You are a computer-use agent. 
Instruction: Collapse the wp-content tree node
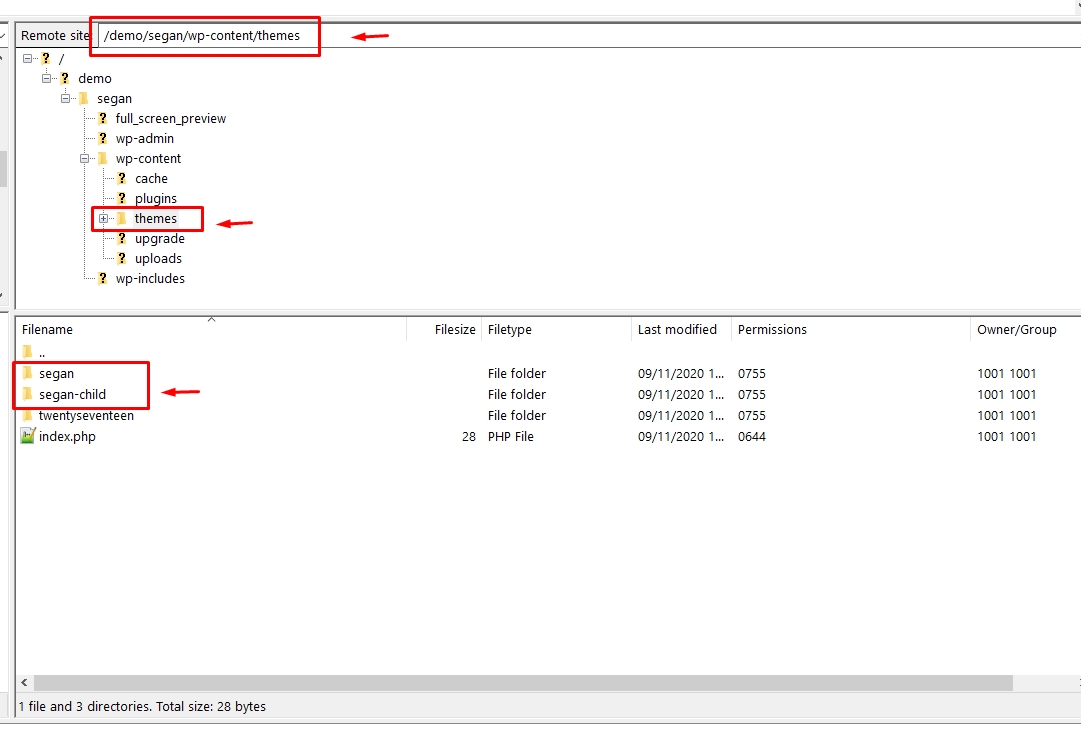point(86,158)
